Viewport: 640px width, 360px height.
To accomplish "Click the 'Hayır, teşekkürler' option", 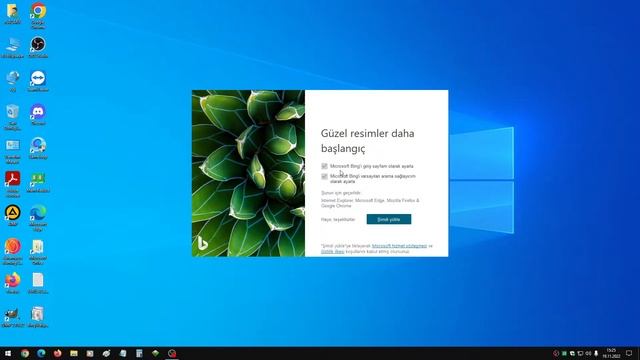I will point(338,220).
